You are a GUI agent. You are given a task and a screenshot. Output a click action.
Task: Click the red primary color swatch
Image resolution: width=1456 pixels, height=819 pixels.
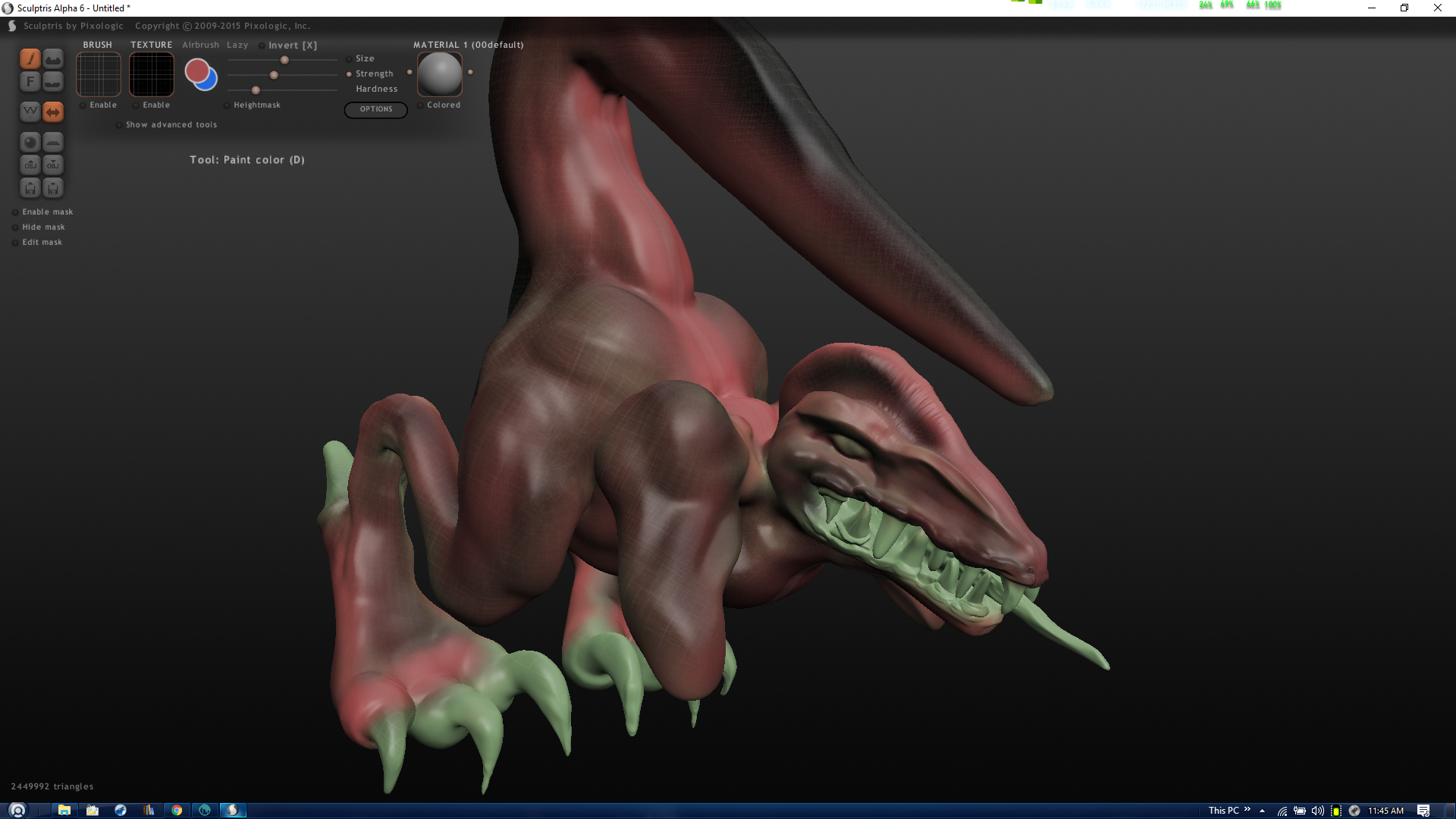point(196,71)
